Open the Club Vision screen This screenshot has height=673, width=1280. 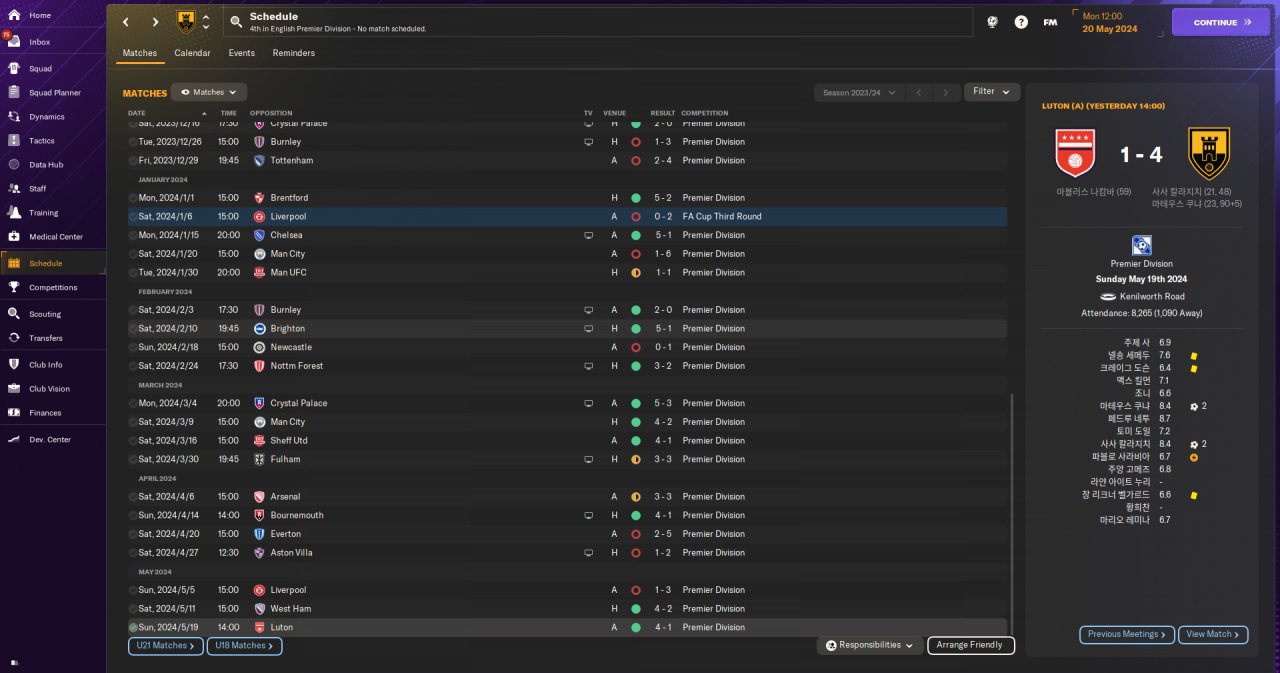[49, 389]
